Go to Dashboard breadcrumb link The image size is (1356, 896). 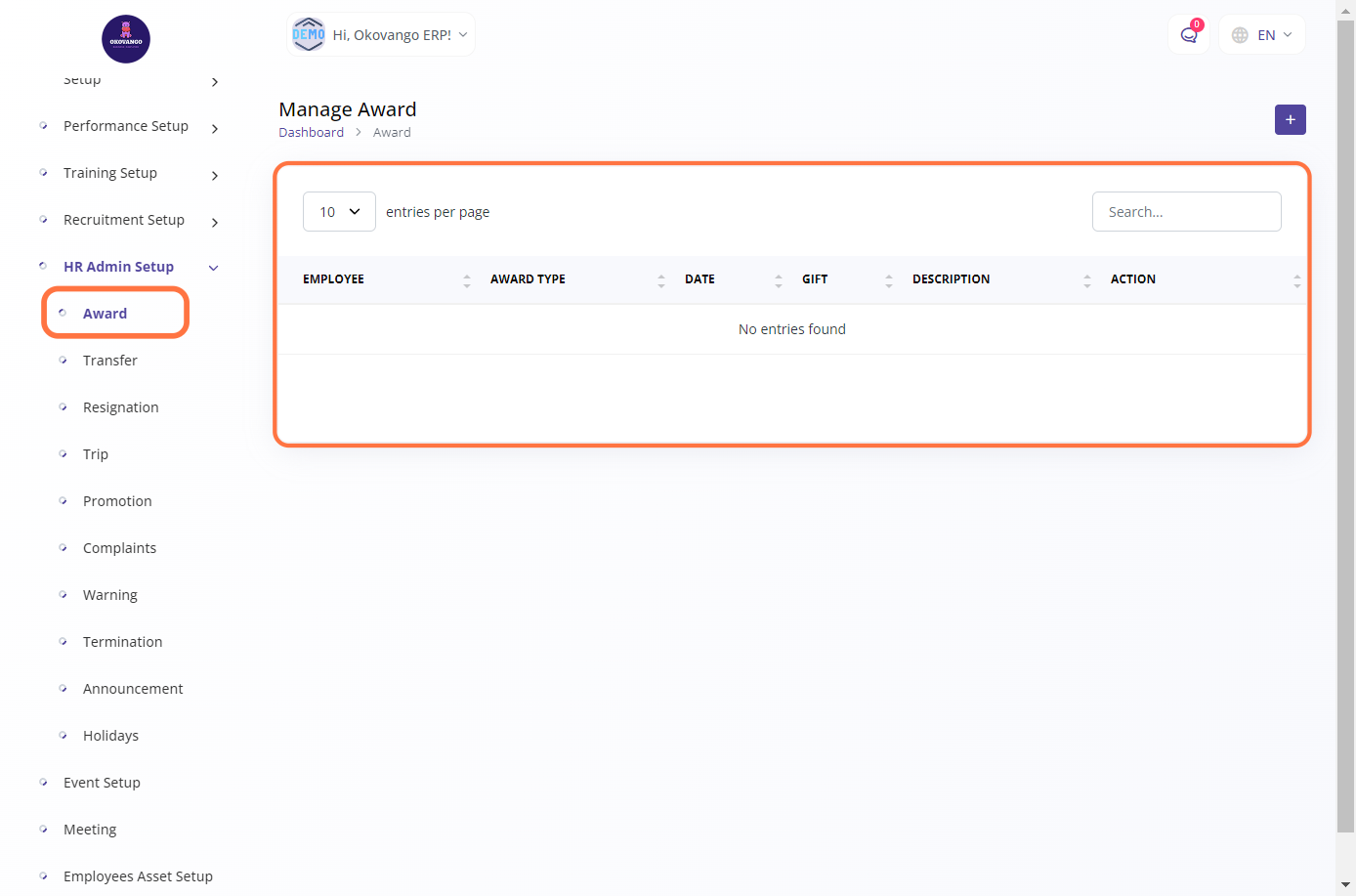click(311, 133)
